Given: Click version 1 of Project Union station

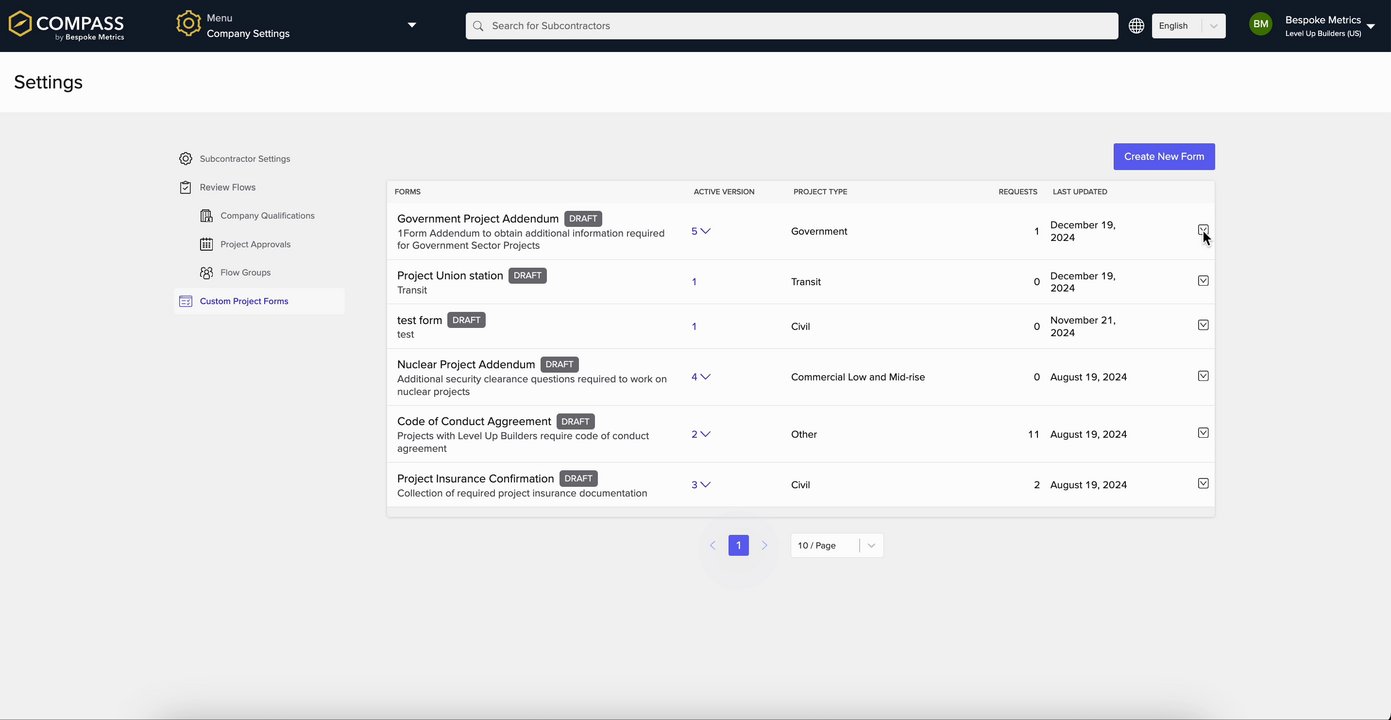Looking at the screenshot, I should pyautogui.click(x=694, y=282).
